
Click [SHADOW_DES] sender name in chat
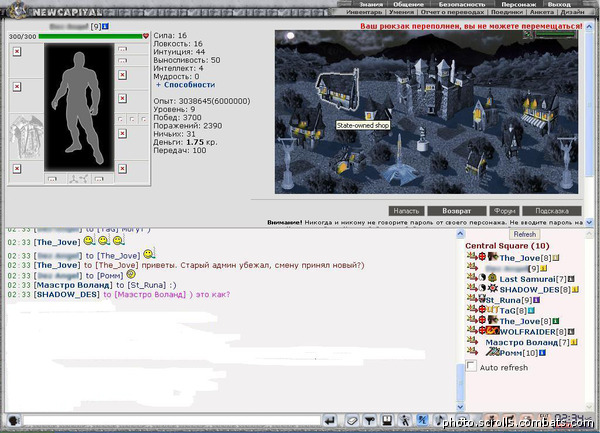tap(67, 295)
